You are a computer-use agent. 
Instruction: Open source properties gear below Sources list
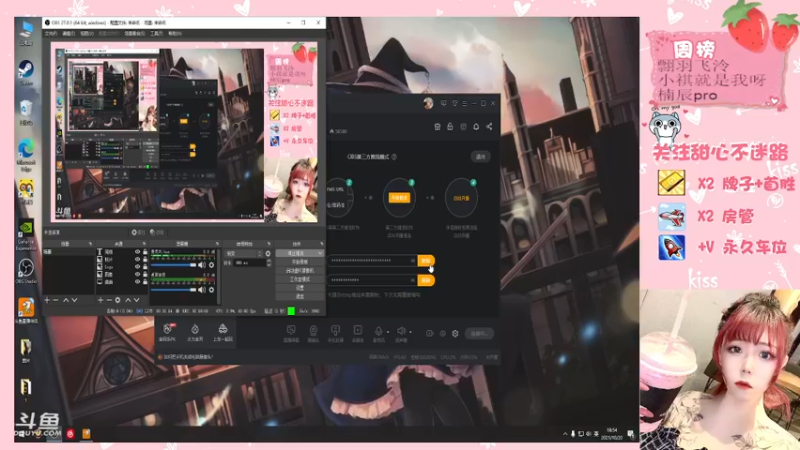click(118, 299)
